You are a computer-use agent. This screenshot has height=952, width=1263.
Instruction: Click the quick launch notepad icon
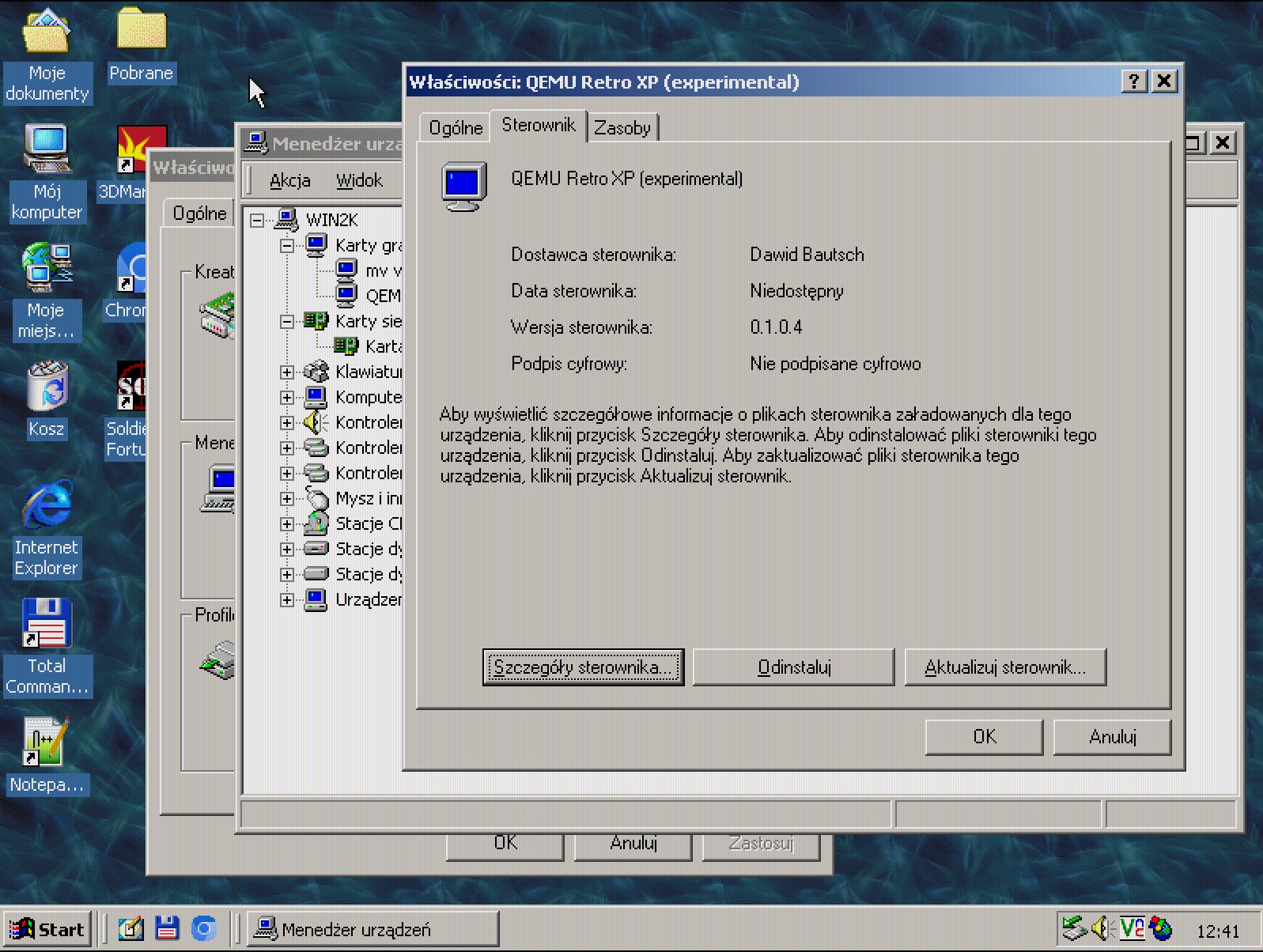[130, 928]
